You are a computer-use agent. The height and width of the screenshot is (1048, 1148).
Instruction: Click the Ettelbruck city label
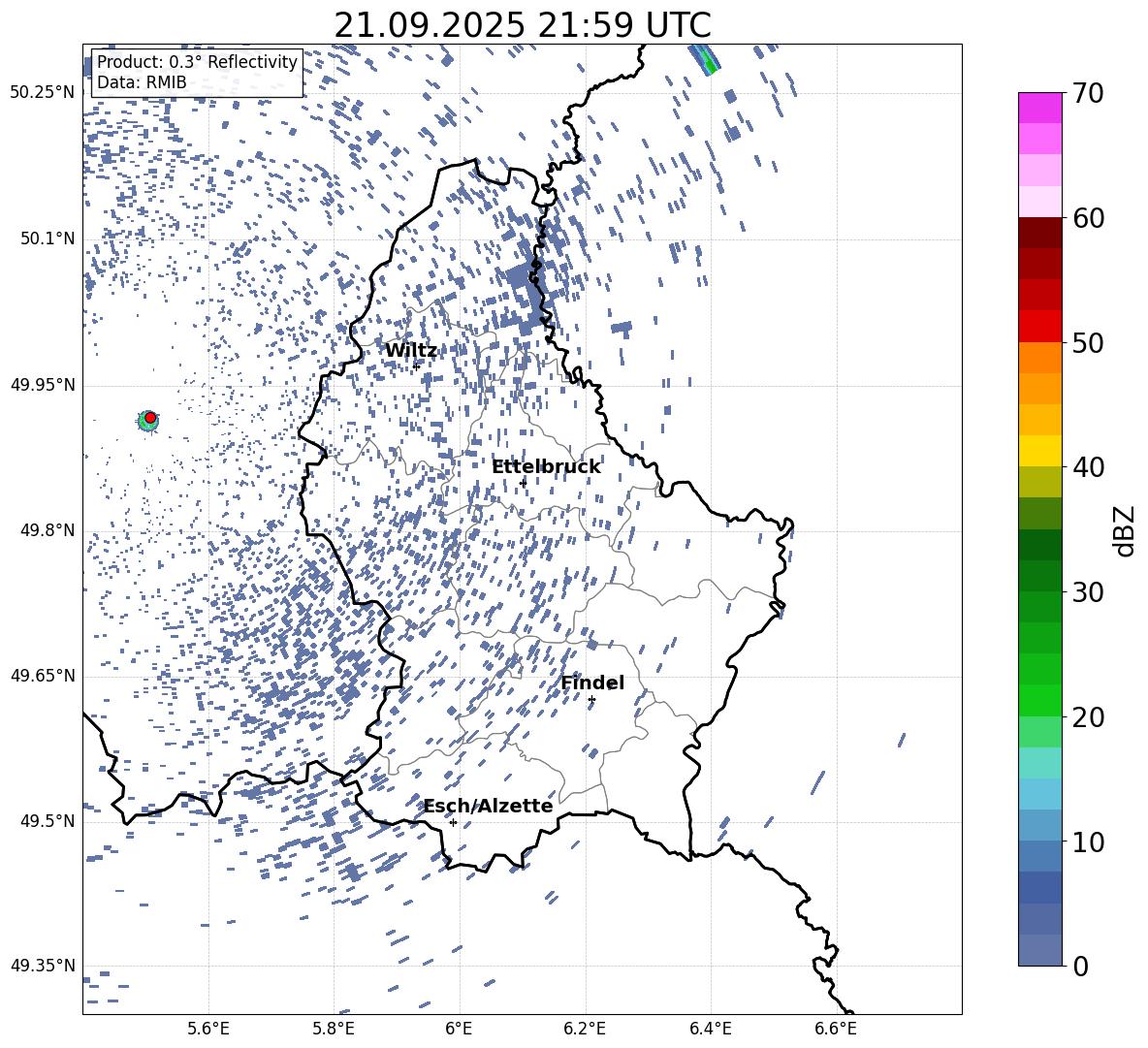(x=546, y=467)
